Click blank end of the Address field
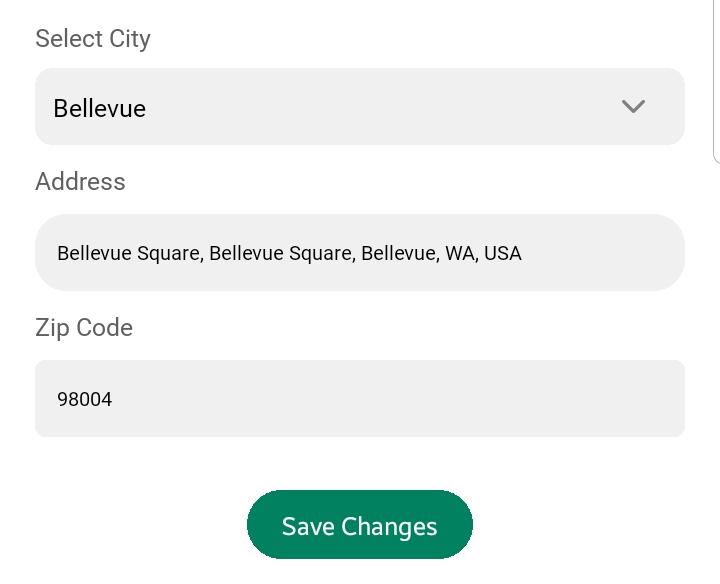 (610, 253)
